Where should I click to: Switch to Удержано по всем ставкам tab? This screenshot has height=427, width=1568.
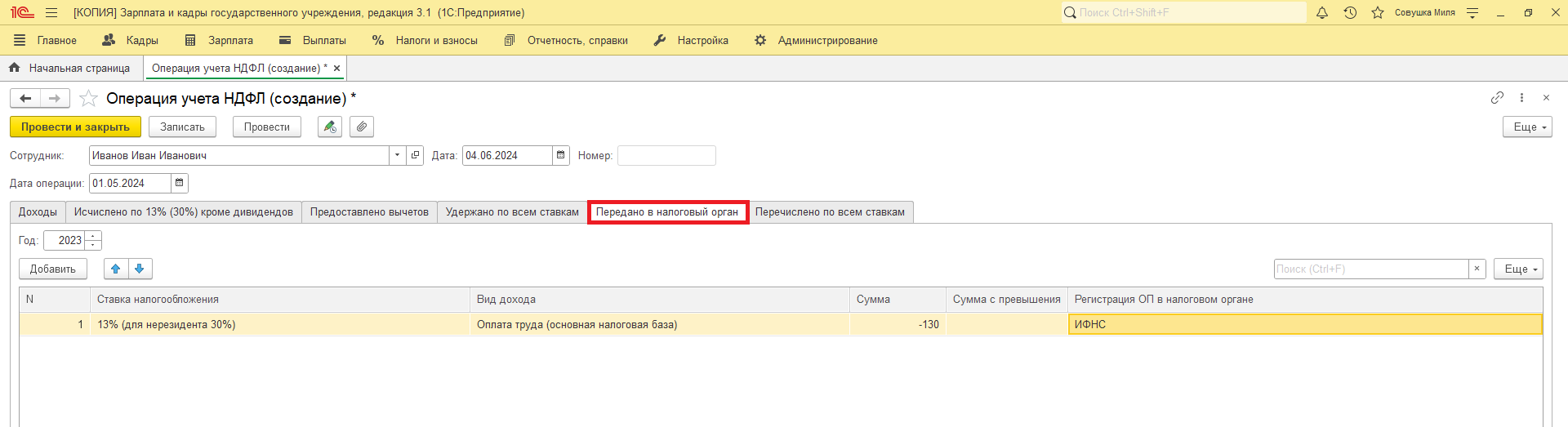pyautogui.click(x=512, y=212)
